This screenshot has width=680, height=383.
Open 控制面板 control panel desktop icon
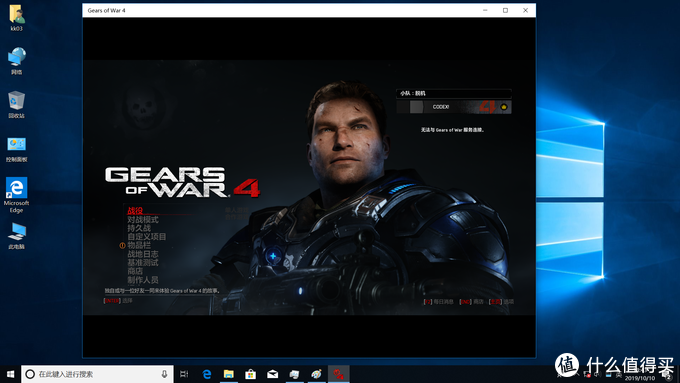(x=16, y=150)
